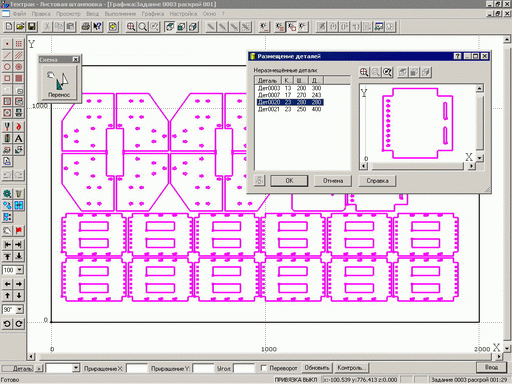The width and height of the screenshot is (512, 384).
Task: Click the Контроль... button
Action: pyautogui.click(x=351, y=368)
